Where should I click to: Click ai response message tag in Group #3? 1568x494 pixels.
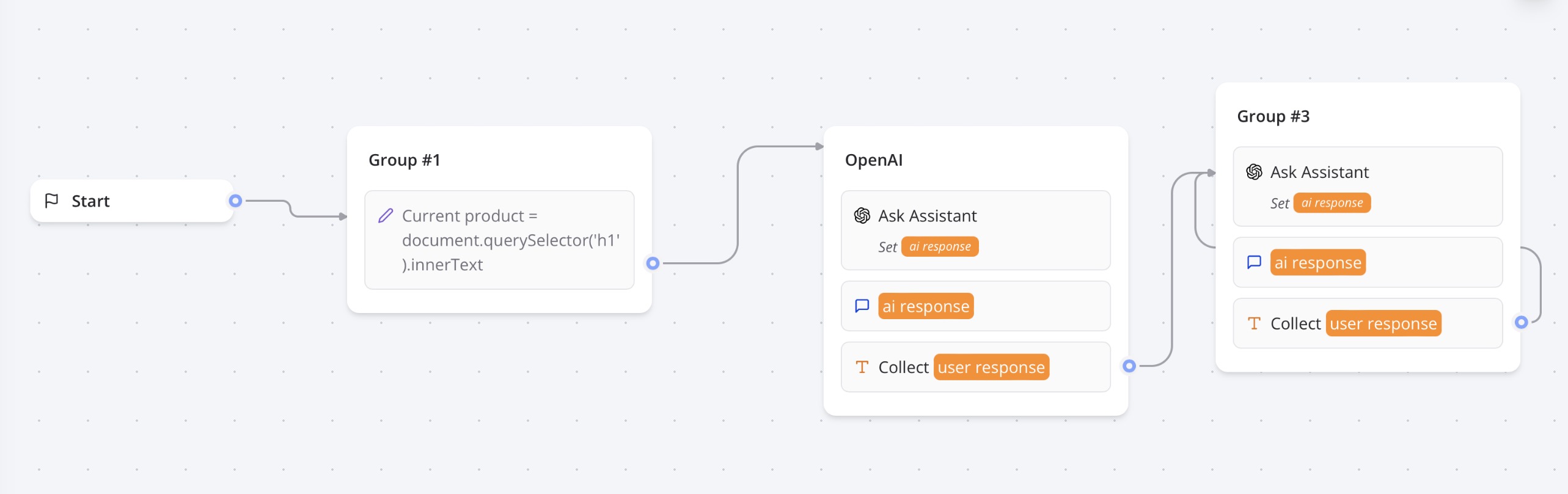tap(1317, 263)
